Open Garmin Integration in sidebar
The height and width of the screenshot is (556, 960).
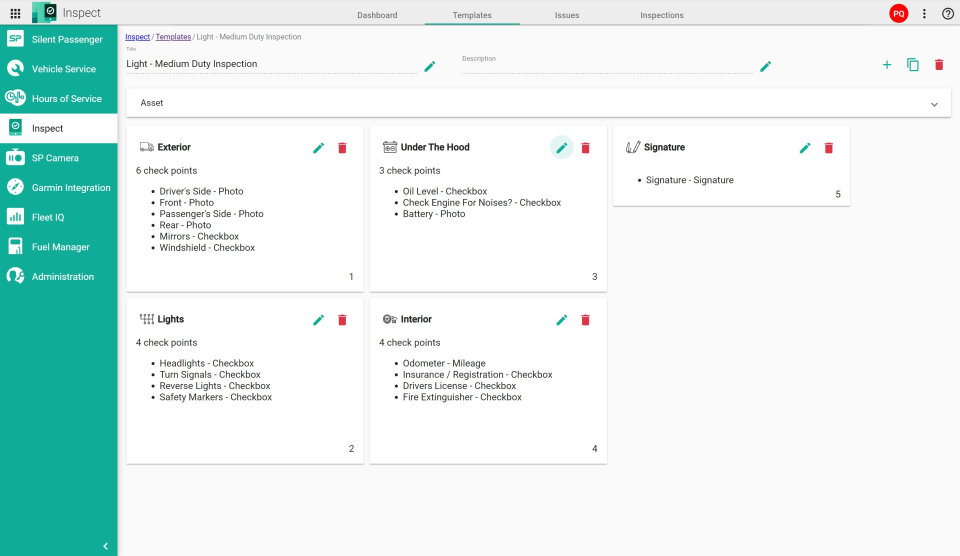click(59, 188)
